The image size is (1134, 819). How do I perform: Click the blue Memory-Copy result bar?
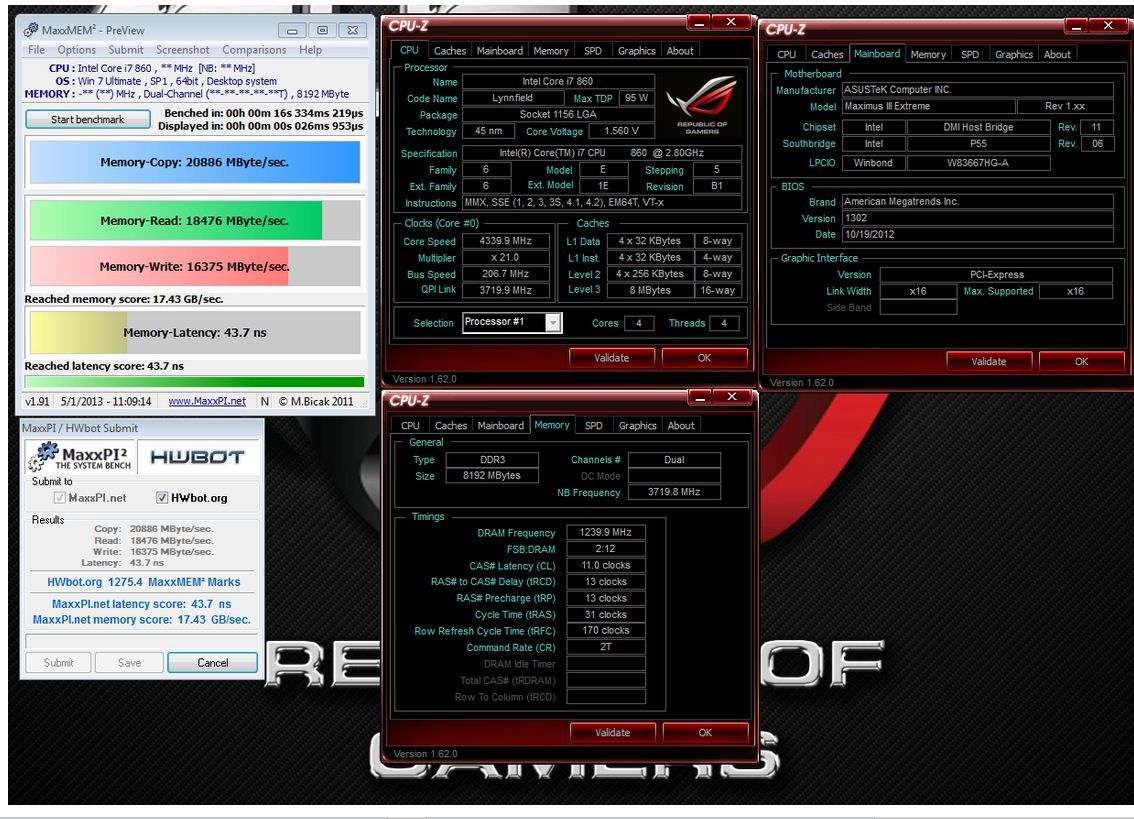click(x=194, y=161)
